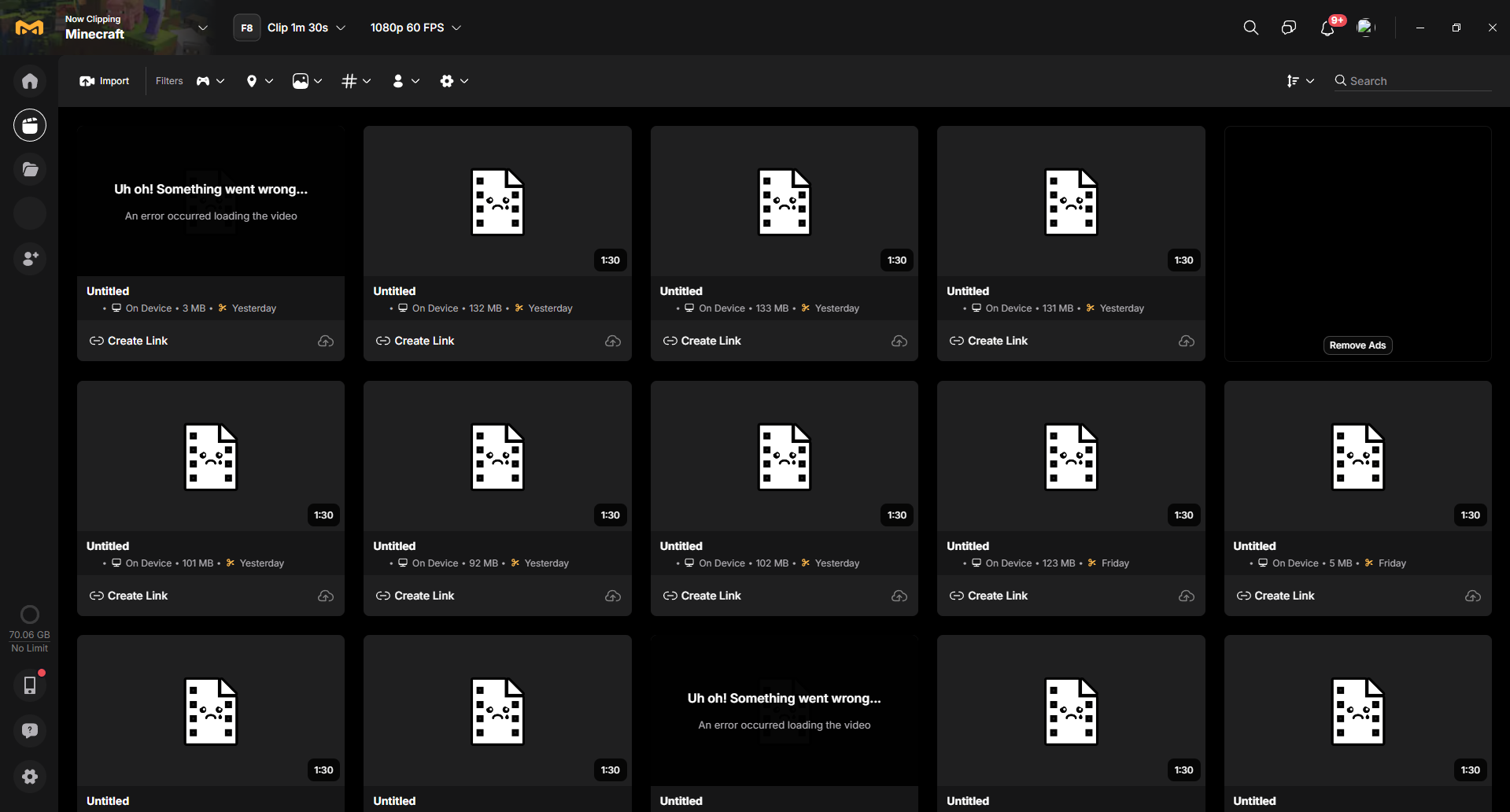This screenshot has height=812, width=1510.
Task: Open the user profile avatar
Action: tap(1365, 28)
